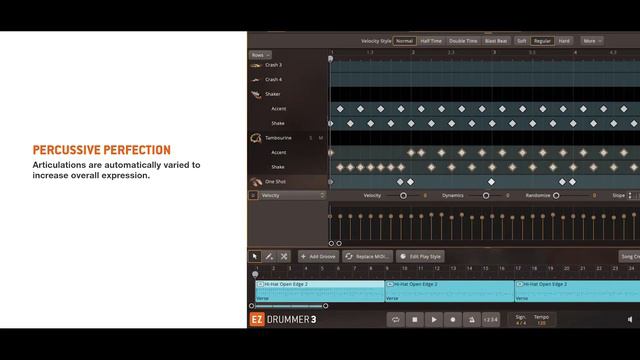Select the Hi-Hat Open Edge 2 block at bar 17
Screen dimensions: 640x360
[577, 291]
